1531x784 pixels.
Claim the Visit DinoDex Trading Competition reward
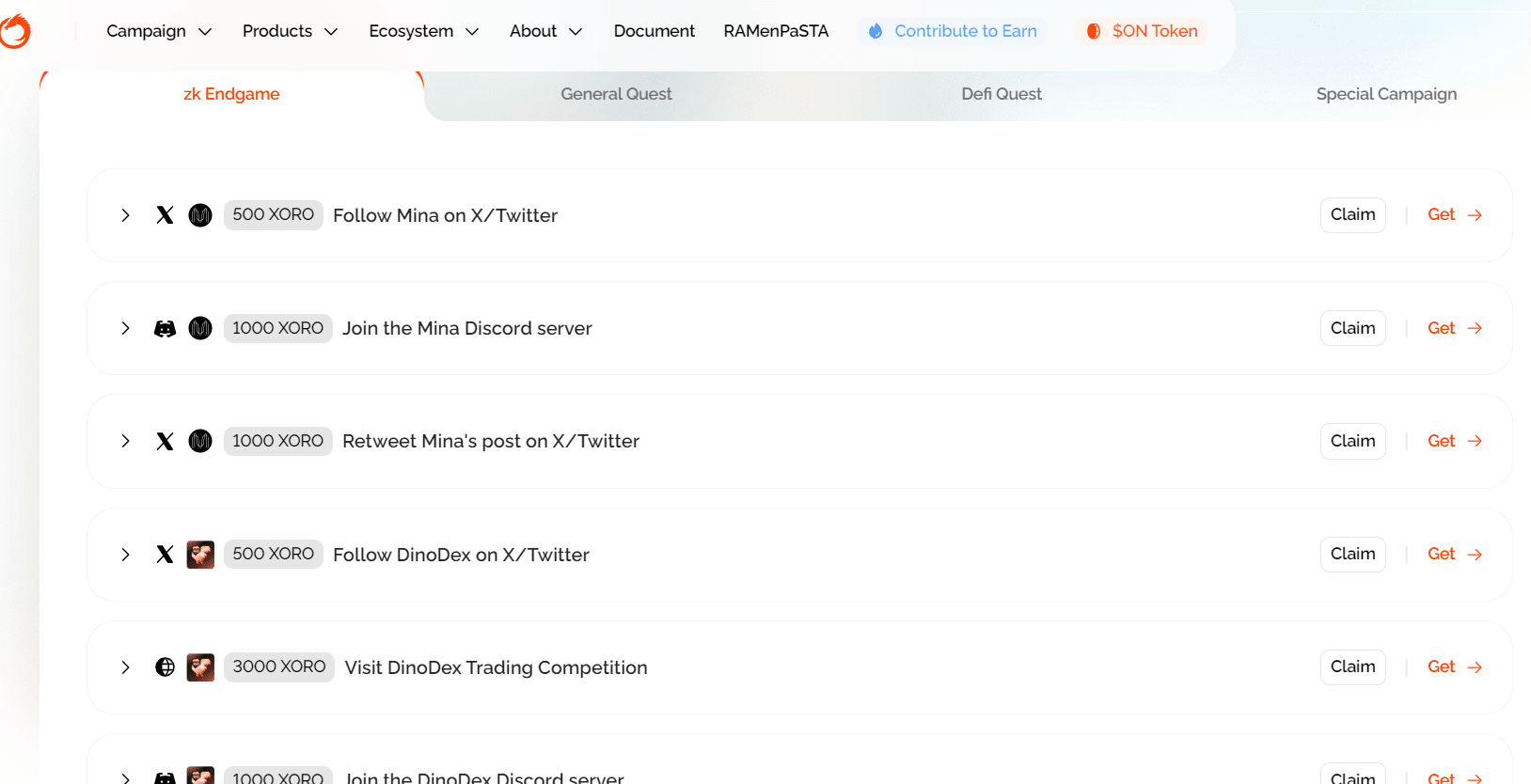click(x=1352, y=667)
